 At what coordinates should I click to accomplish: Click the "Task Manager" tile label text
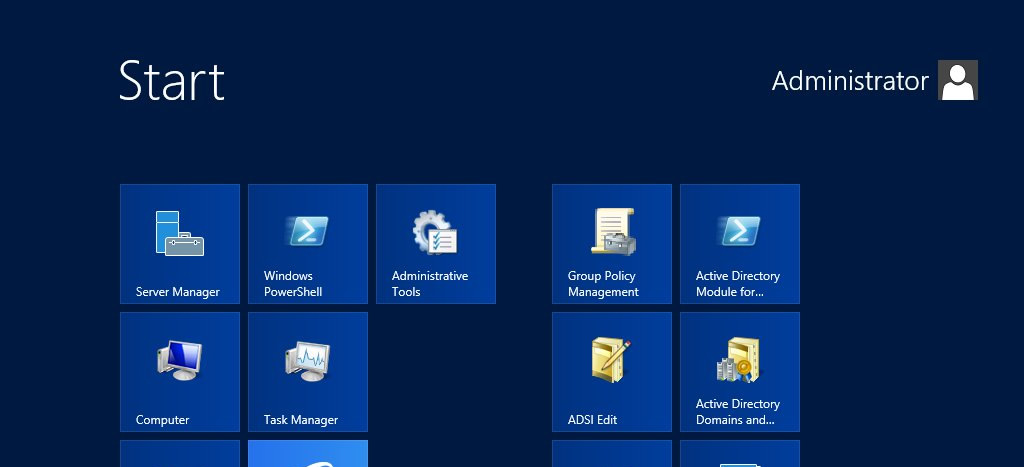click(x=301, y=420)
